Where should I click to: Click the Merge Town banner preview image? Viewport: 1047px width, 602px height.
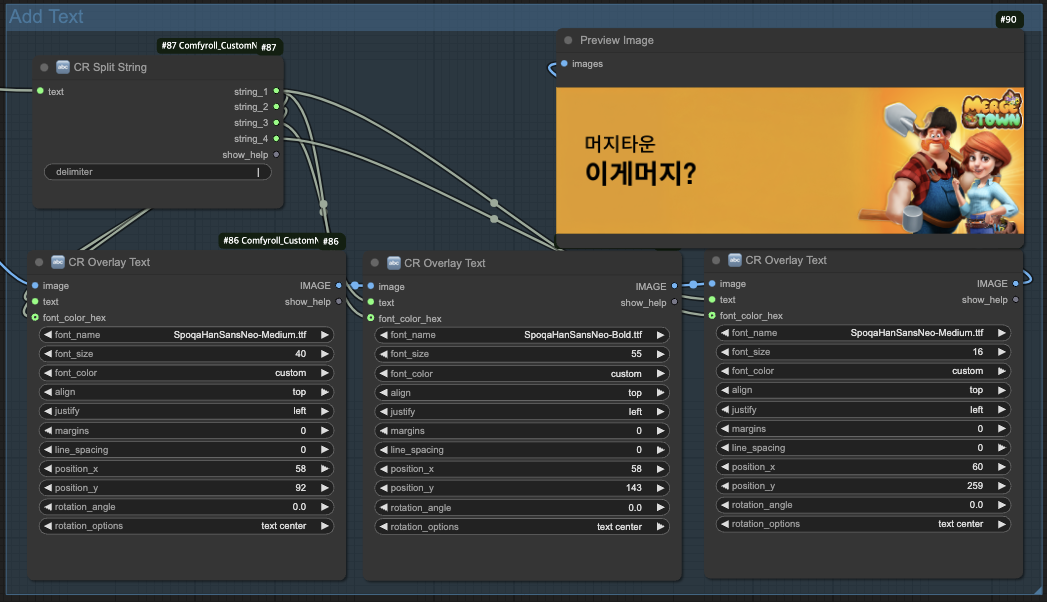(x=790, y=160)
